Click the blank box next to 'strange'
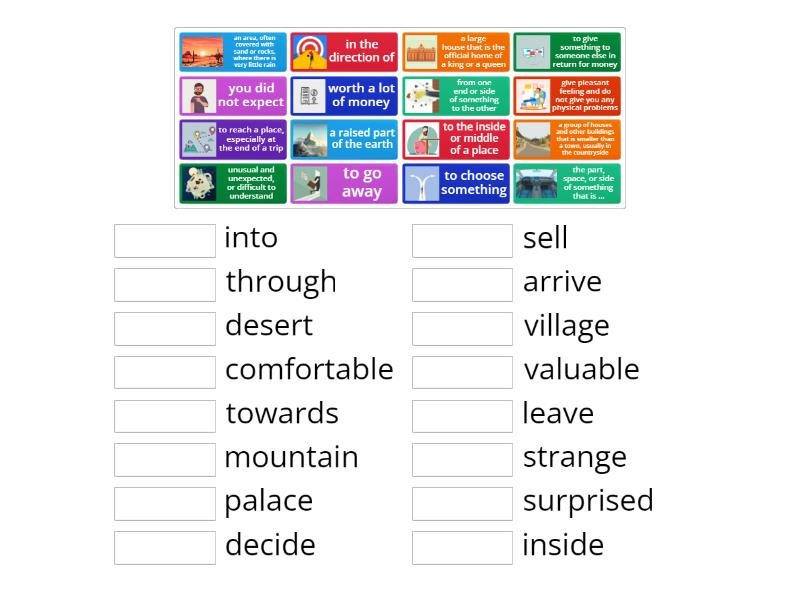This screenshot has height=600, width=800. [462, 460]
